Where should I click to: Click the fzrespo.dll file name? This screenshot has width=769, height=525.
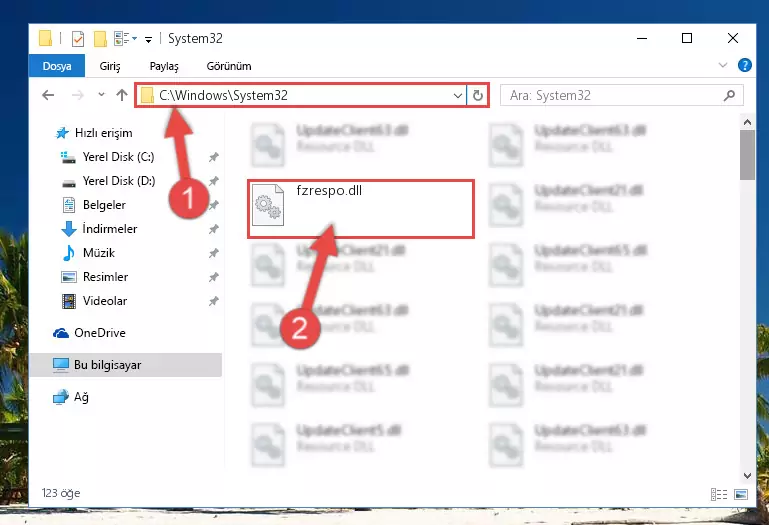(x=329, y=190)
